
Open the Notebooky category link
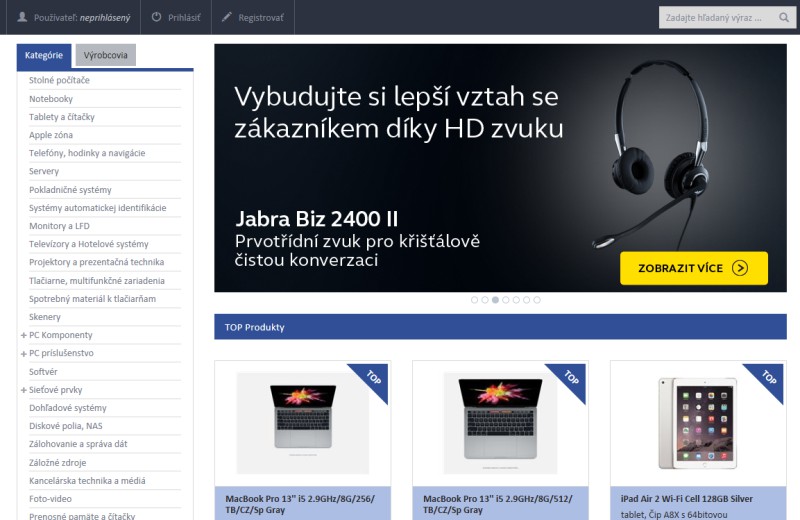(51, 98)
